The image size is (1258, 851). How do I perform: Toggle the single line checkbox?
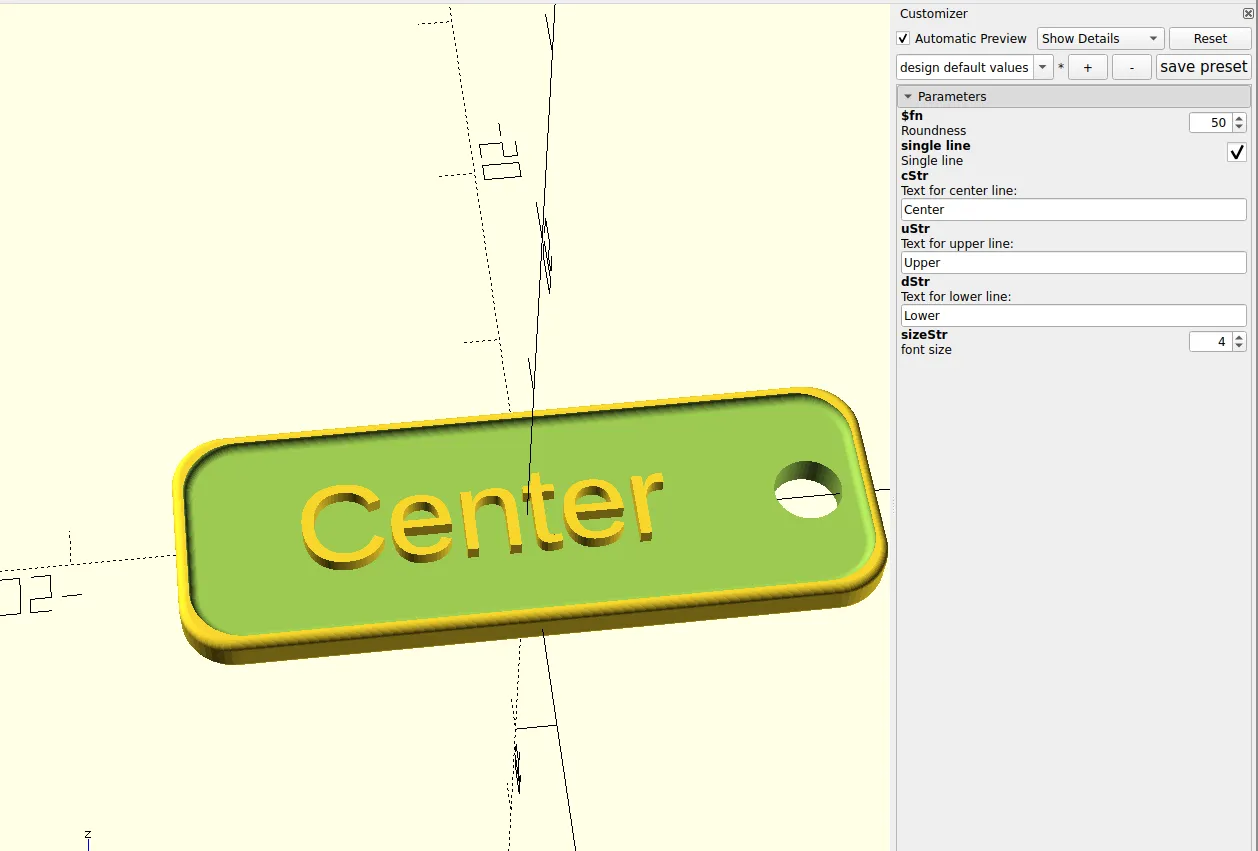(x=1237, y=152)
